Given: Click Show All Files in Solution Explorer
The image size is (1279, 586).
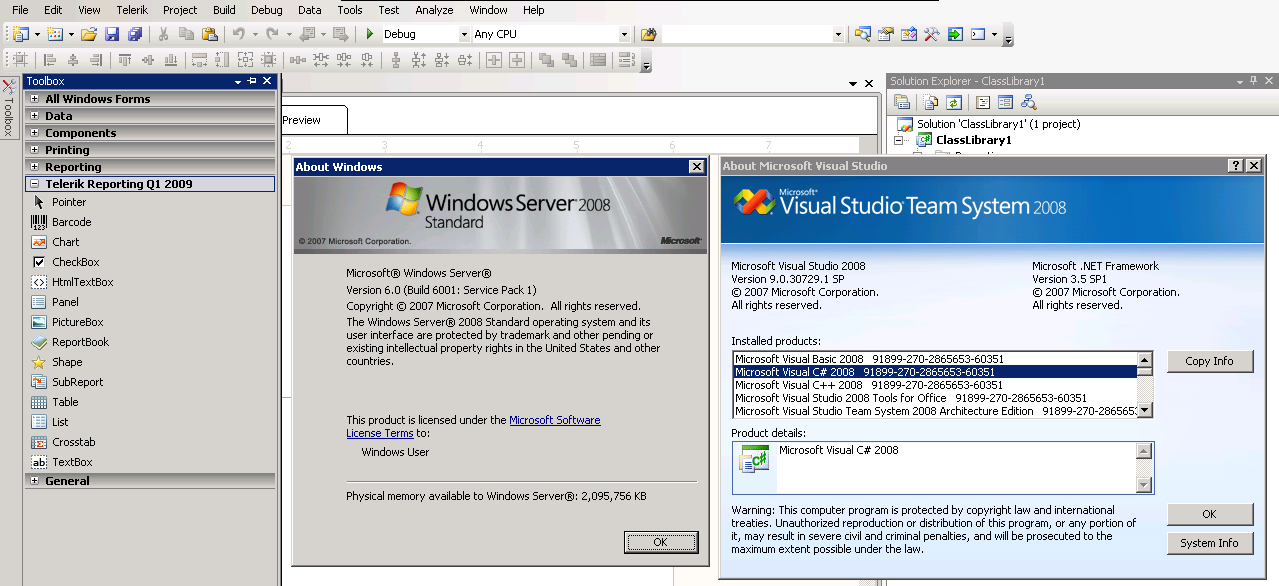Looking at the screenshot, I should pos(931,102).
